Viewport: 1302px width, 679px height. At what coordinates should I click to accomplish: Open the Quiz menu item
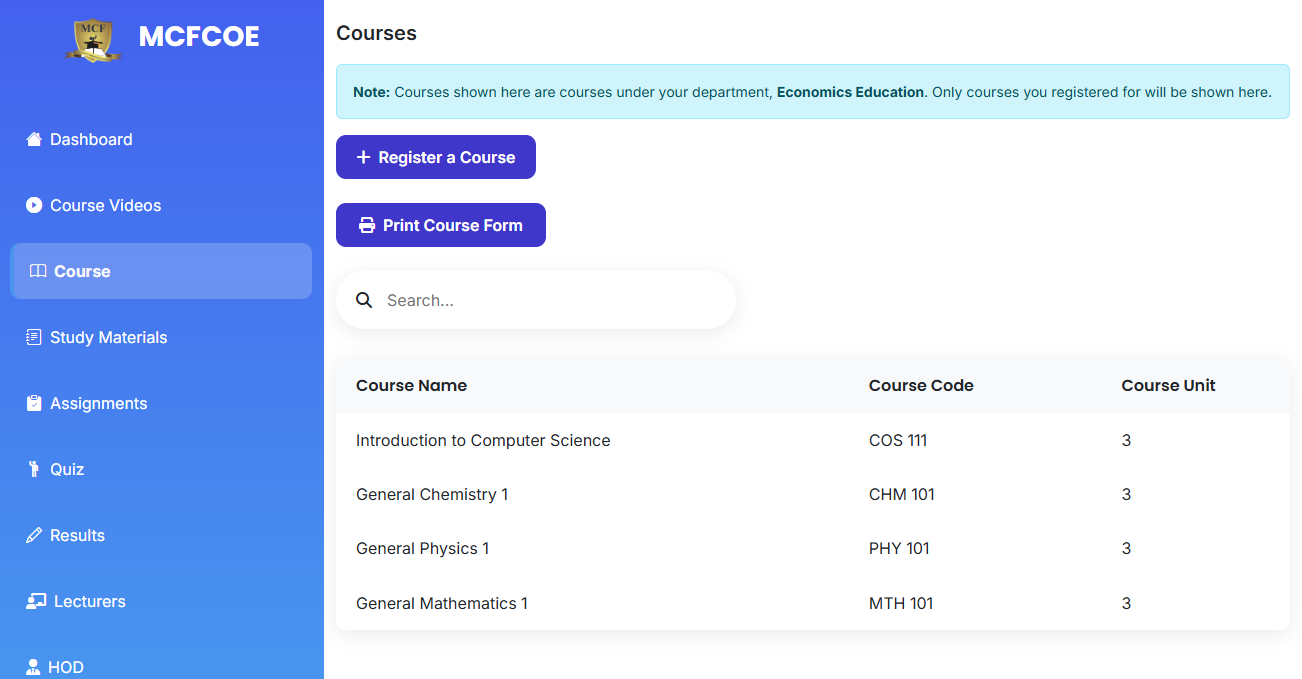point(66,469)
